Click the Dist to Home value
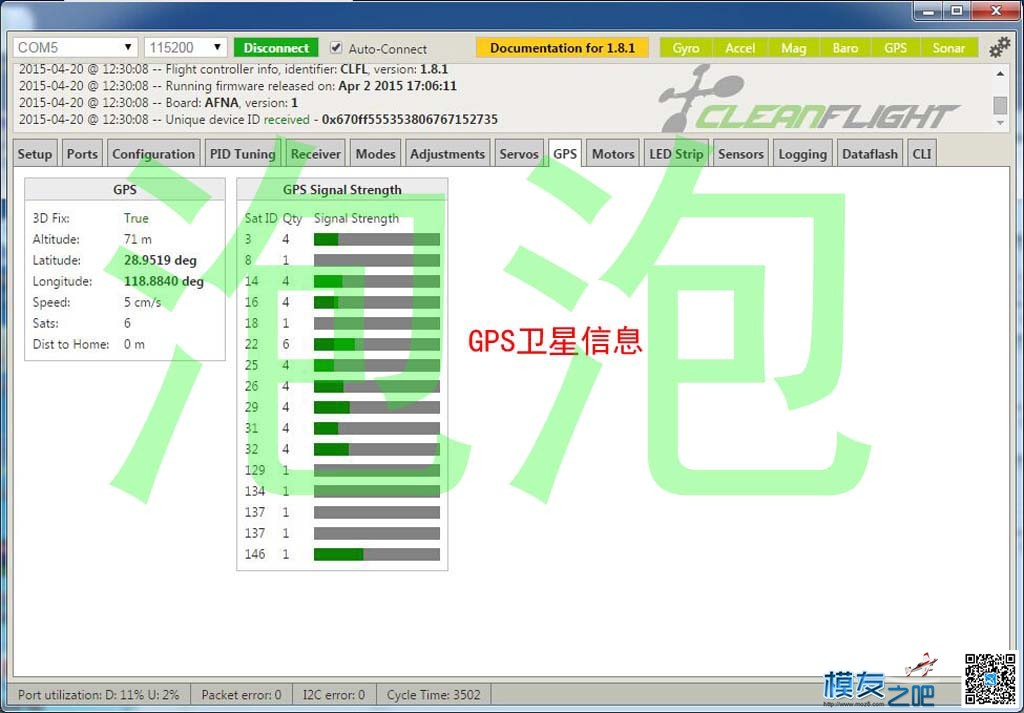The image size is (1024, 713). click(134, 344)
